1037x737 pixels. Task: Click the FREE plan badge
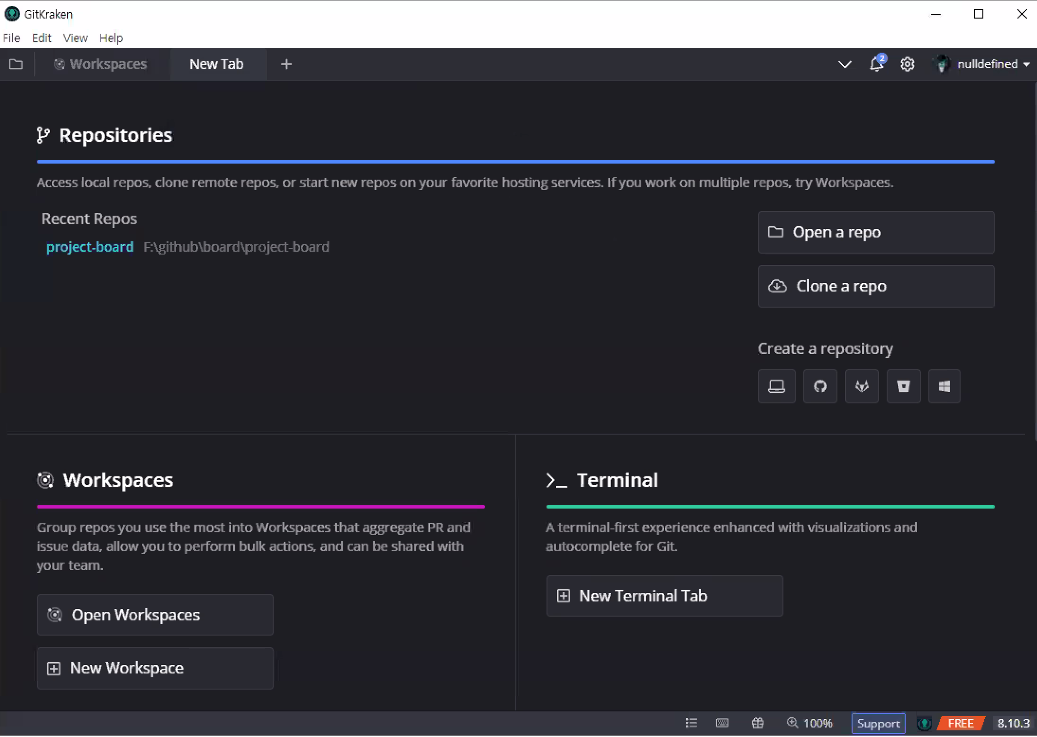(x=961, y=723)
